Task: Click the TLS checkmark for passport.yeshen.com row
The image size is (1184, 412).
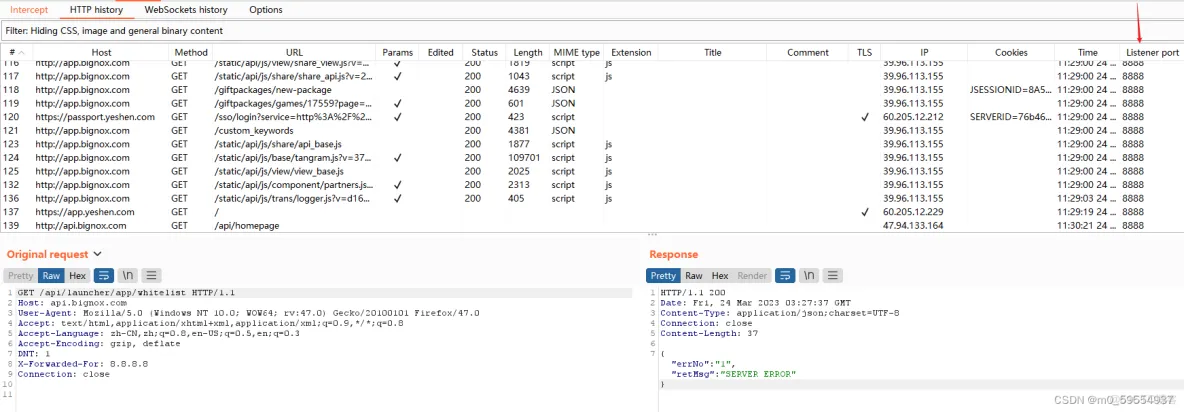Action: pos(864,117)
